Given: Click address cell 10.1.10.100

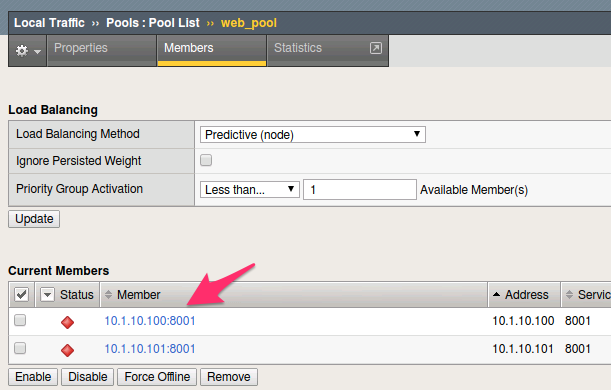Looking at the screenshot, I should tap(523, 321).
